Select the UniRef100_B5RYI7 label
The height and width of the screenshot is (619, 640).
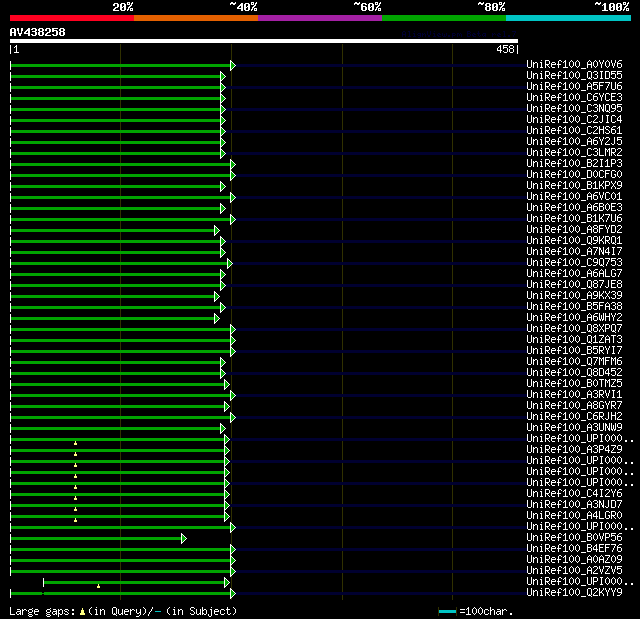[574, 351]
